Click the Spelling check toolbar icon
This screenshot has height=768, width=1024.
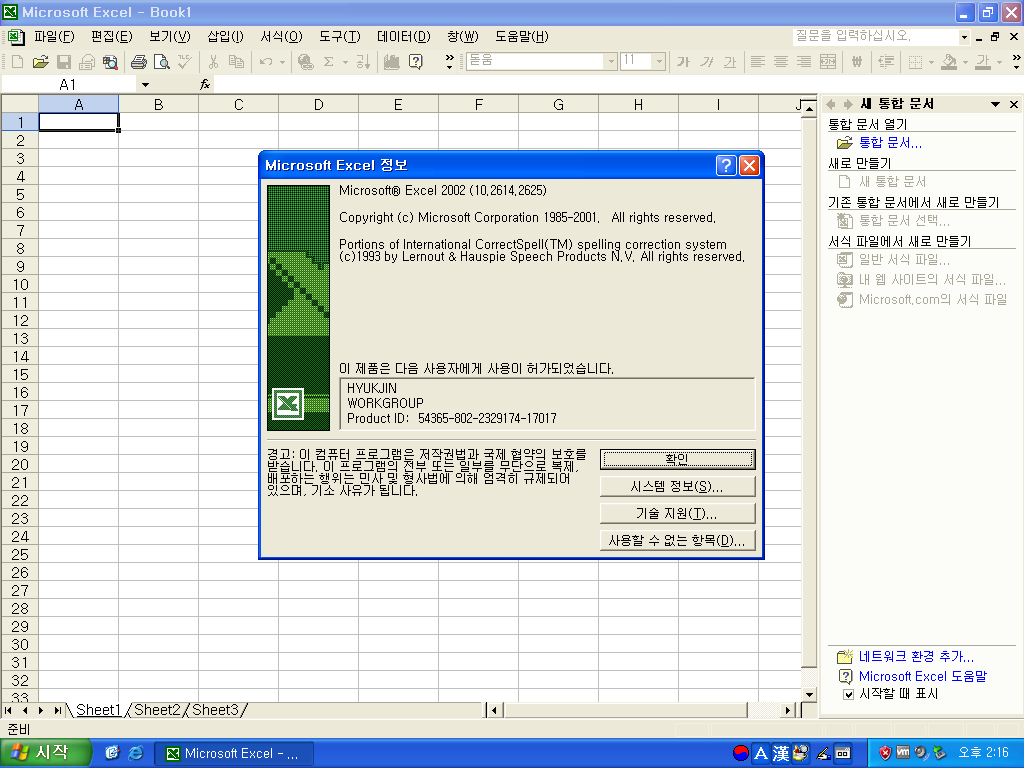pos(185,62)
